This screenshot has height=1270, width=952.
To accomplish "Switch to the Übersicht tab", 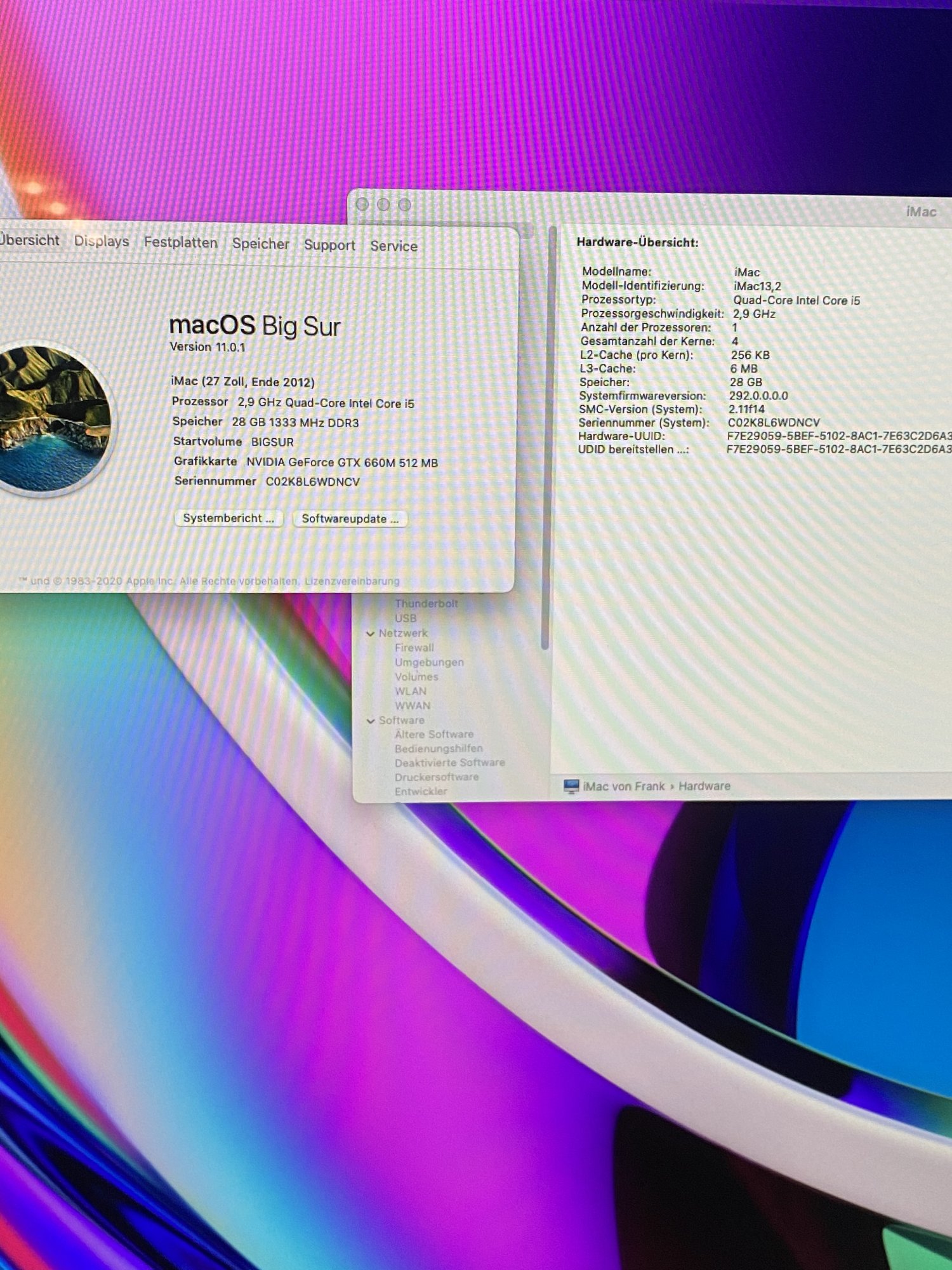I will (x=29, y=240).
